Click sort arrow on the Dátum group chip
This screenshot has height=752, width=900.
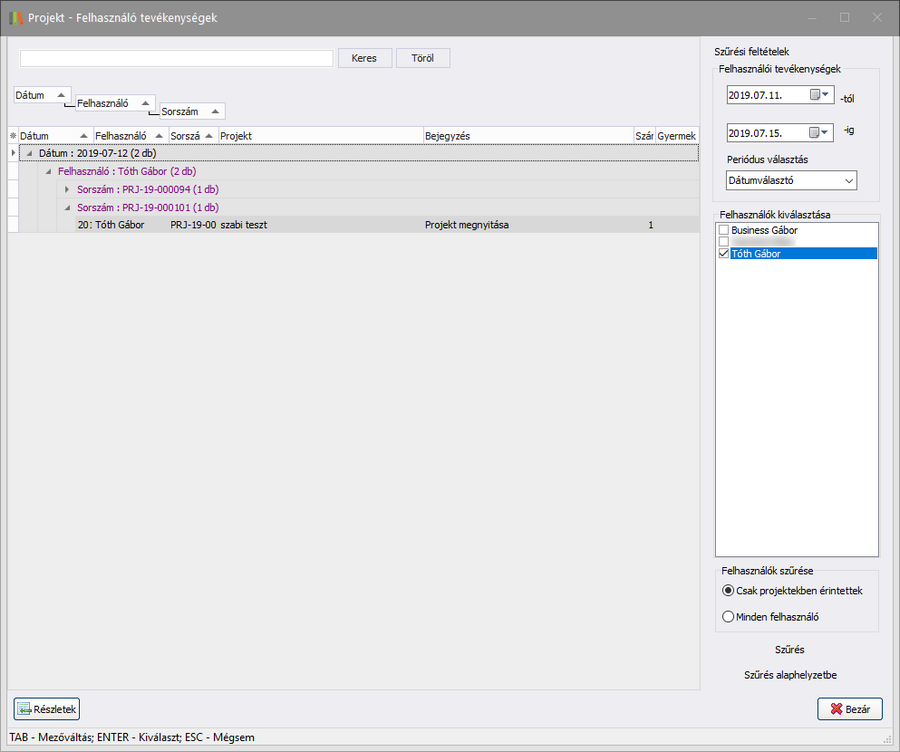pyautogui.click(x=61, y=95)
